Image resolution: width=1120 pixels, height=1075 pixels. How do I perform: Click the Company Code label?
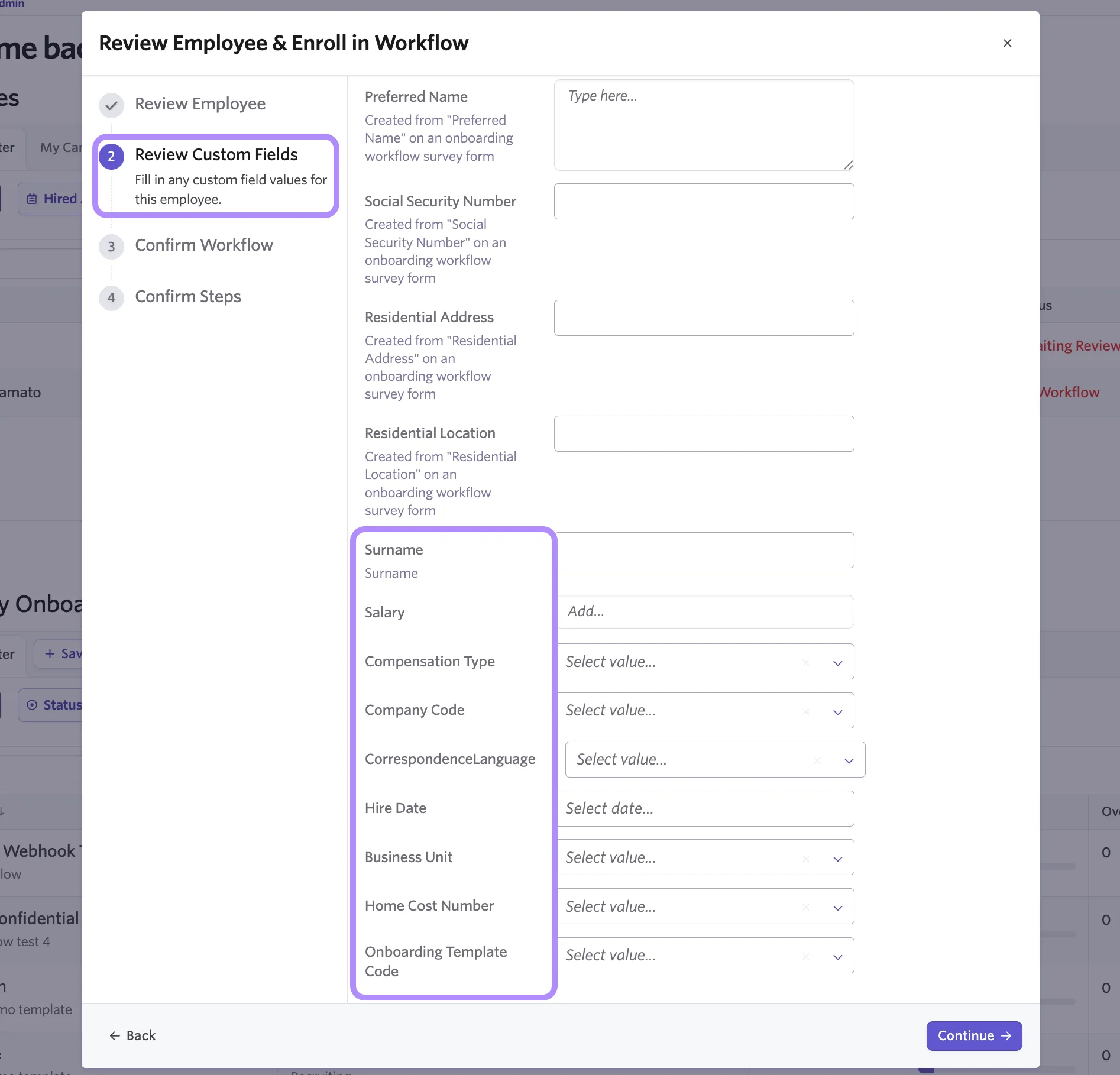[x=414, y=710]
